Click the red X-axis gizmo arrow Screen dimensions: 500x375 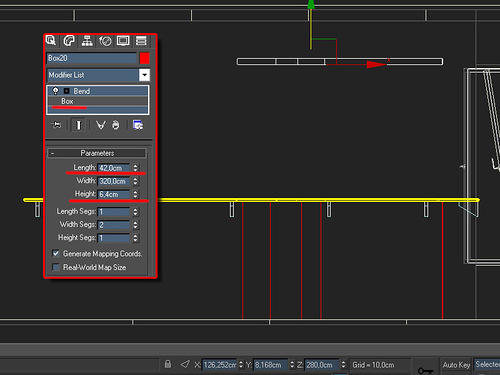tap(376, 64)
